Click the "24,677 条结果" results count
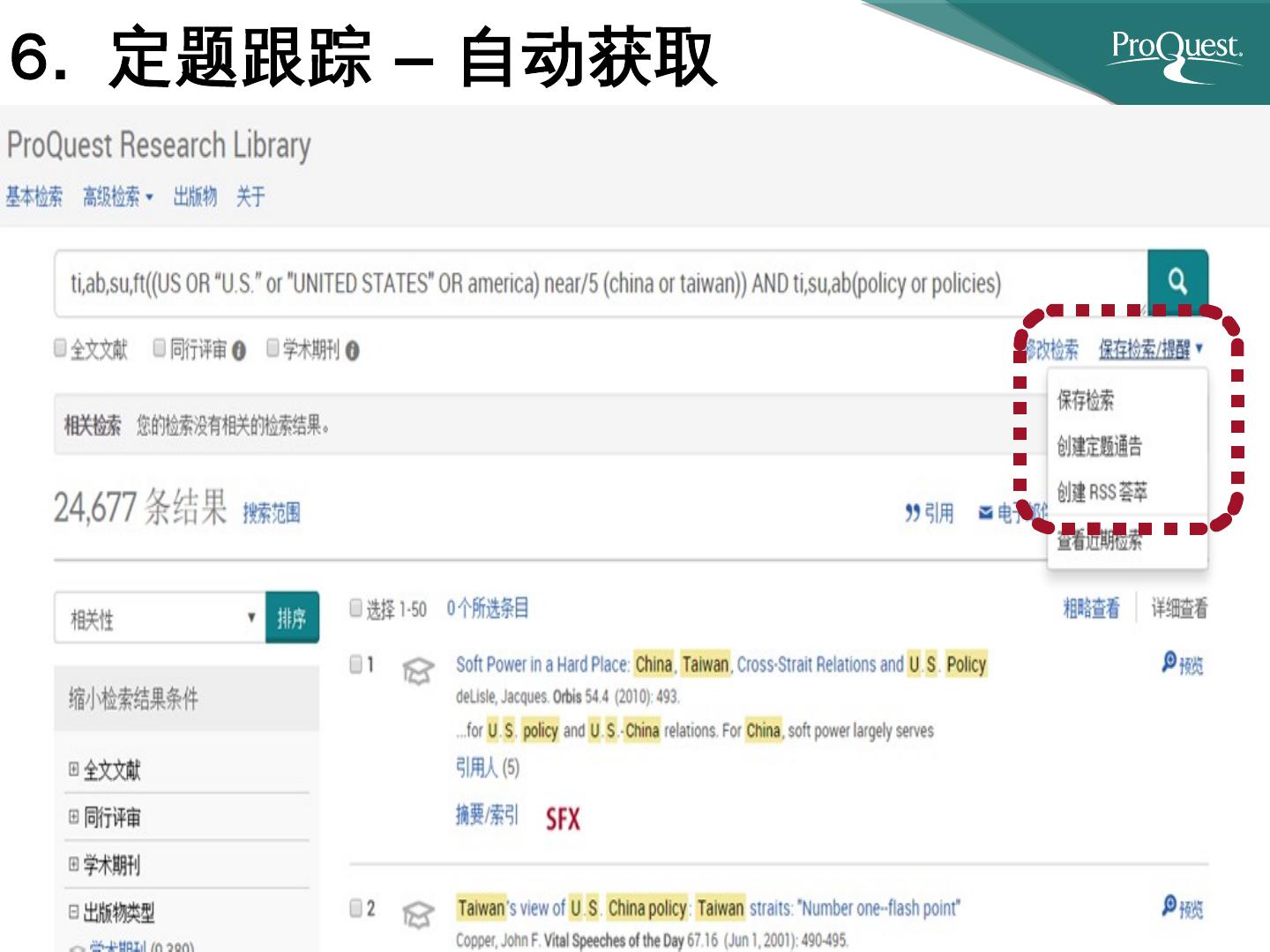1270x952 pixels. coord(140,507)
